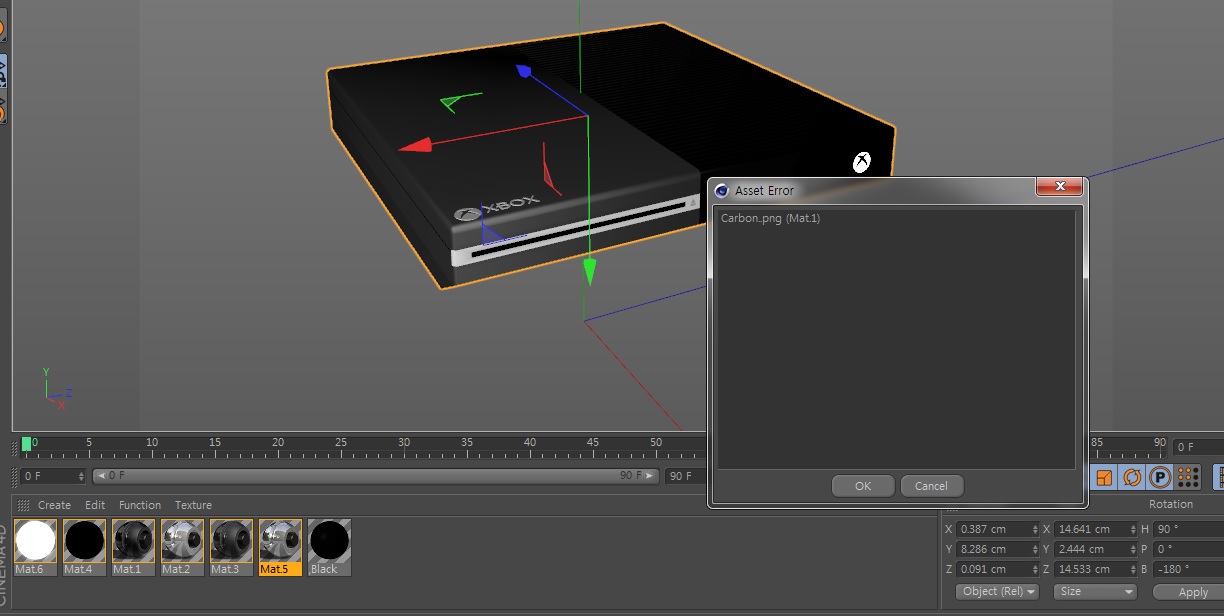Open the Function menu in material manager

tap(140, 505)
